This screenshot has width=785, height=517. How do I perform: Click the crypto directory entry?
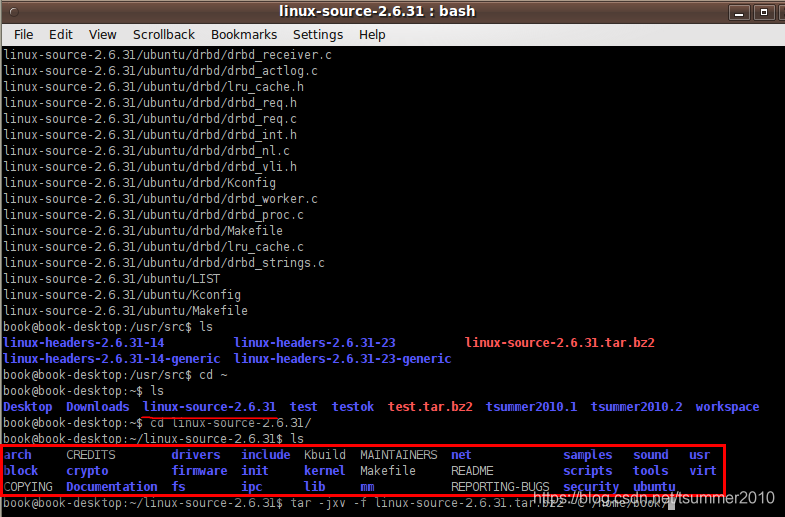pos(87,471)
